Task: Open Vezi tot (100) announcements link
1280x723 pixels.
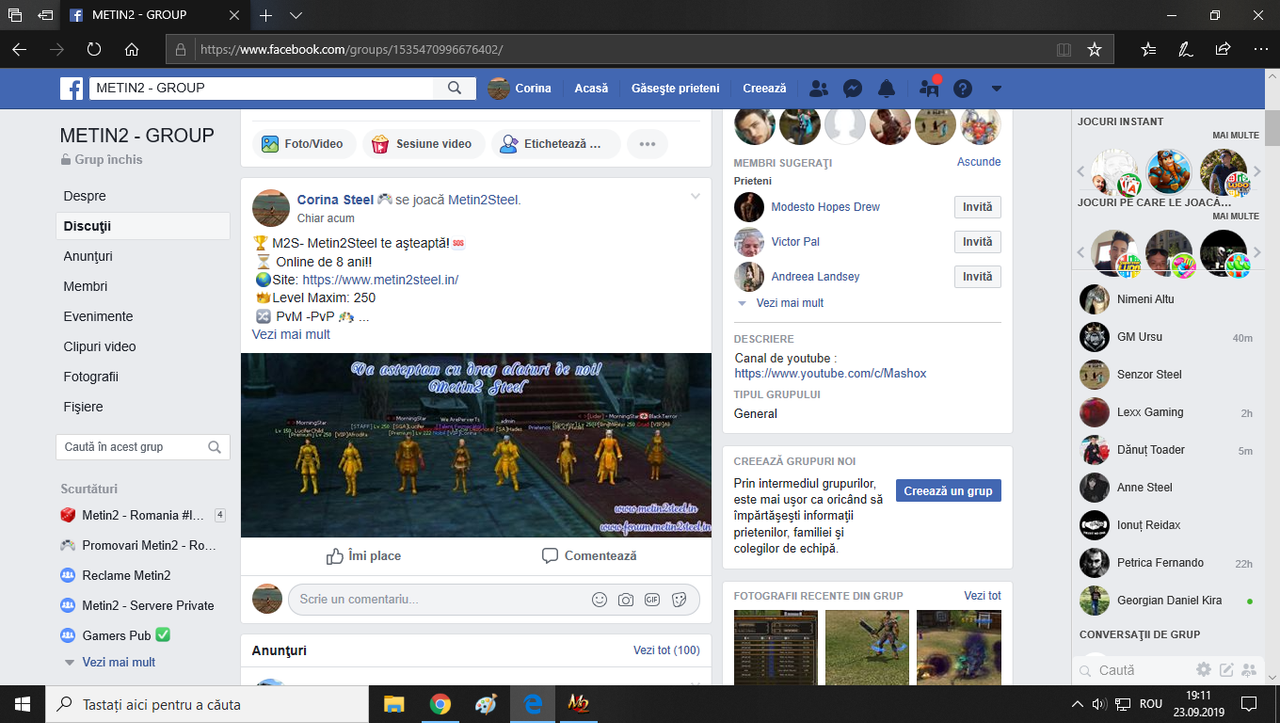Action: pos(666,650)
